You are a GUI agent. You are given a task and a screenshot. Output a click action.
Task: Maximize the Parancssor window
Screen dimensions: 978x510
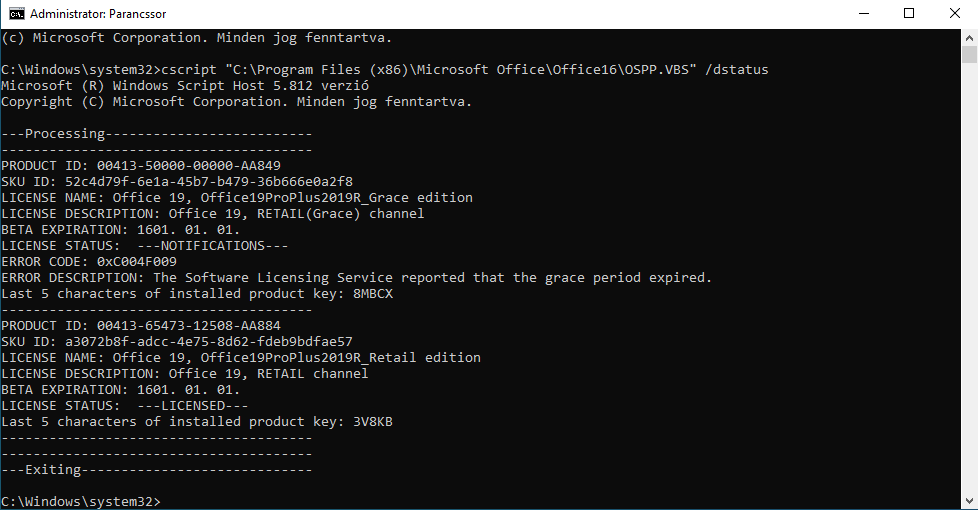click(x=909, y=14)
